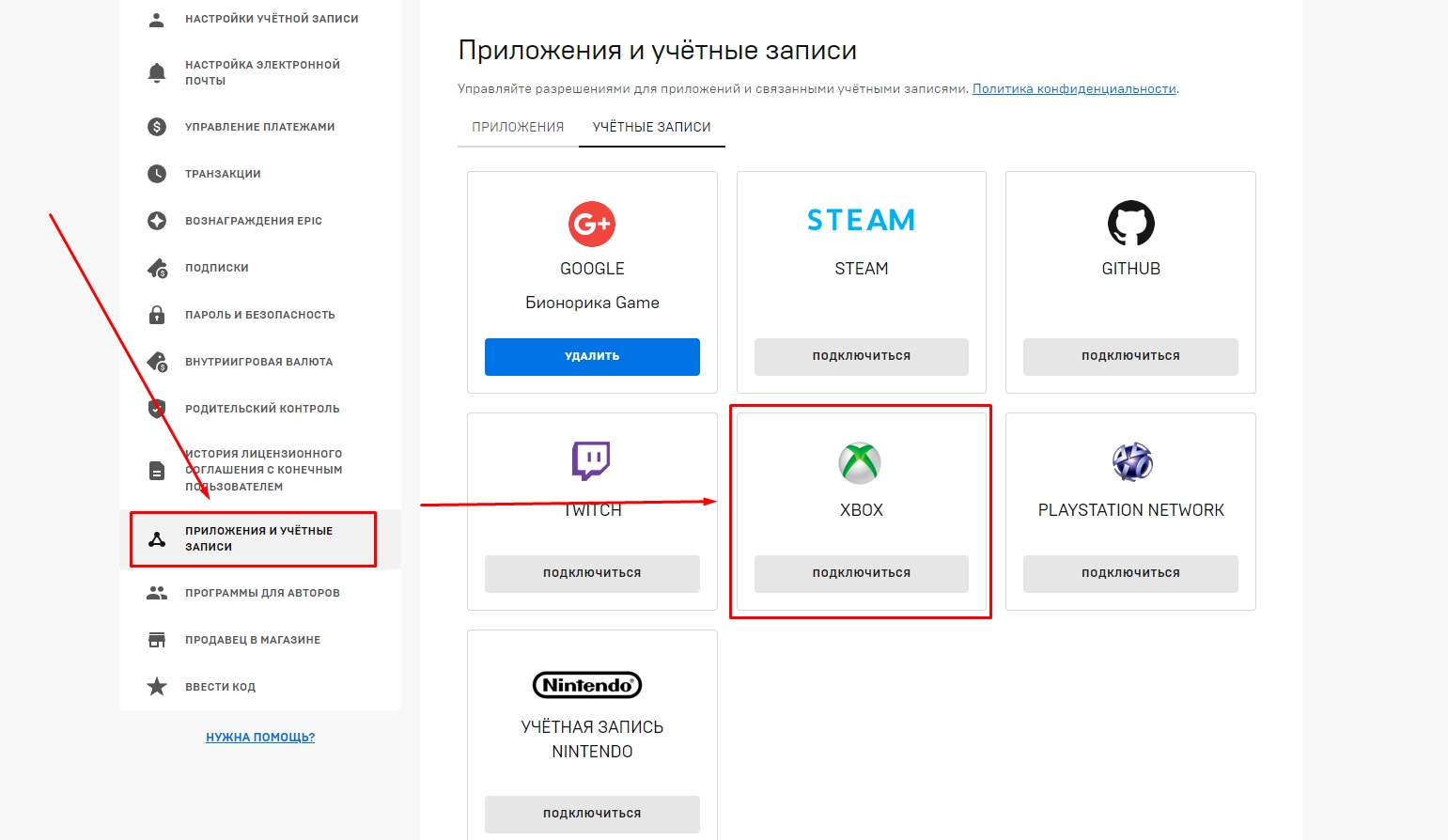
Task: Open Политика конфиденциальности link
Action: [x=1074, y=89]
